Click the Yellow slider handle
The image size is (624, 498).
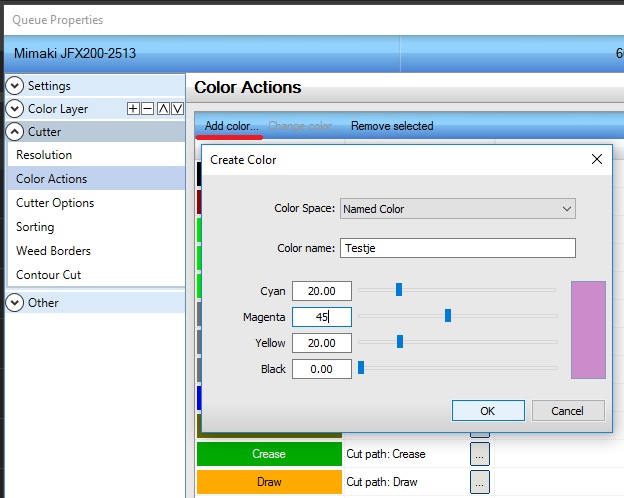pos(400,341)
